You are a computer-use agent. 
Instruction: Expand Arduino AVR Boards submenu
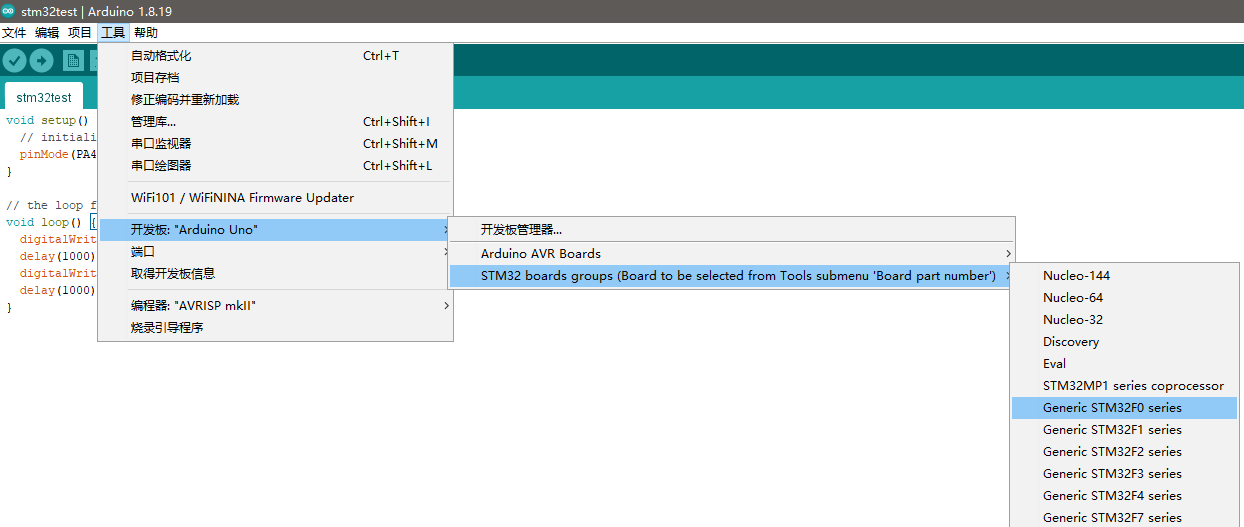731,254
